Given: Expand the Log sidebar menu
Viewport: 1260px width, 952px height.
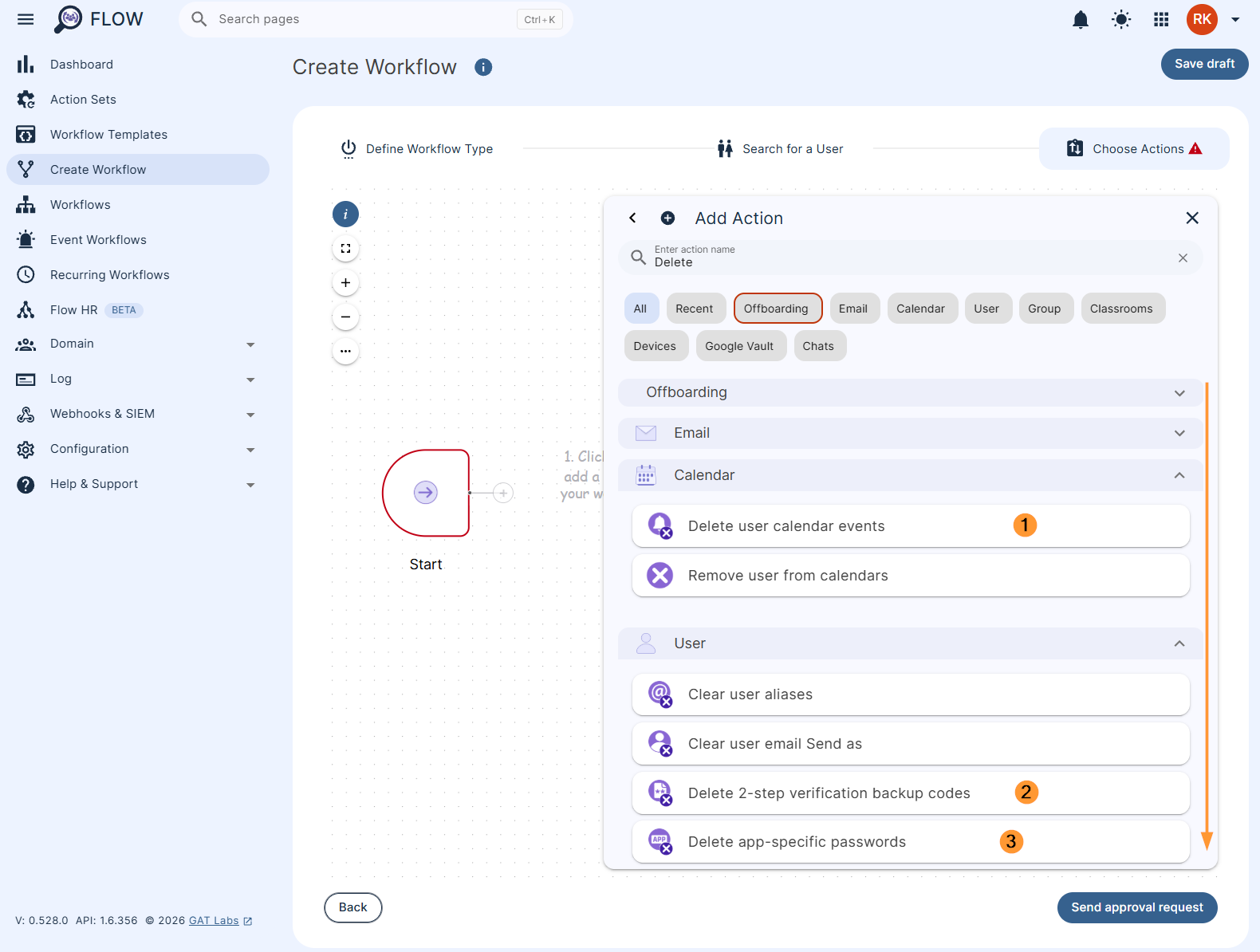Looking at the screenshot, I should pos(138,379).
